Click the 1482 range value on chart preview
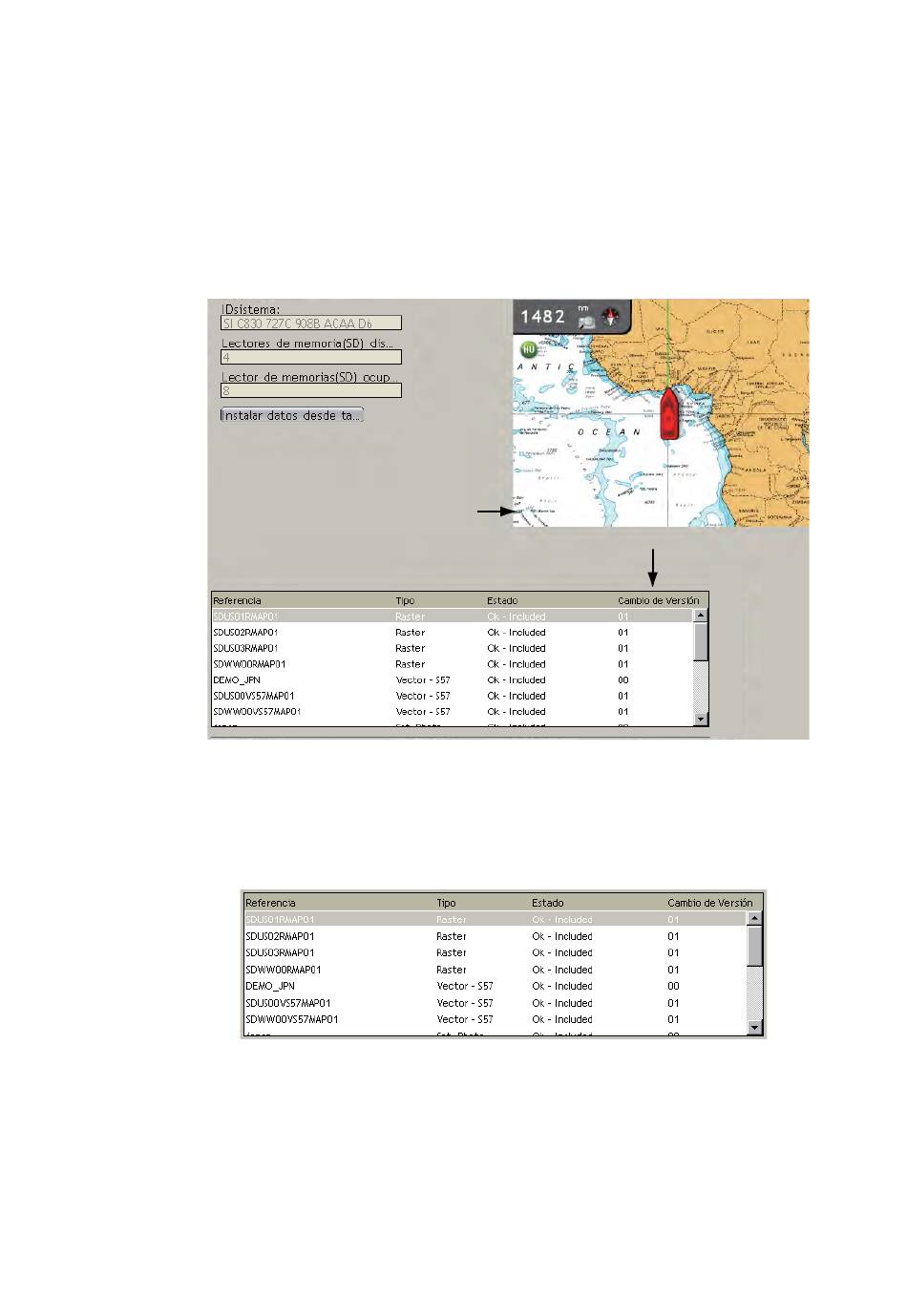Screen dimensions: 907x1316 tap(542, 316)
